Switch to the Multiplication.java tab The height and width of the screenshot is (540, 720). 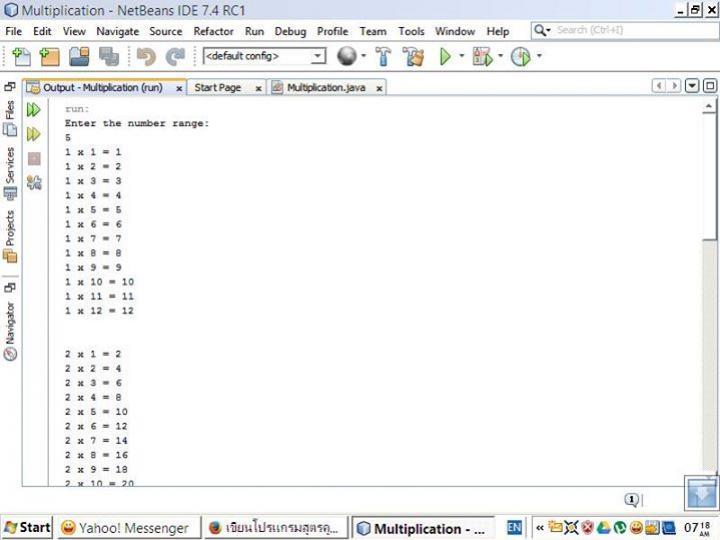click(326, 87)
